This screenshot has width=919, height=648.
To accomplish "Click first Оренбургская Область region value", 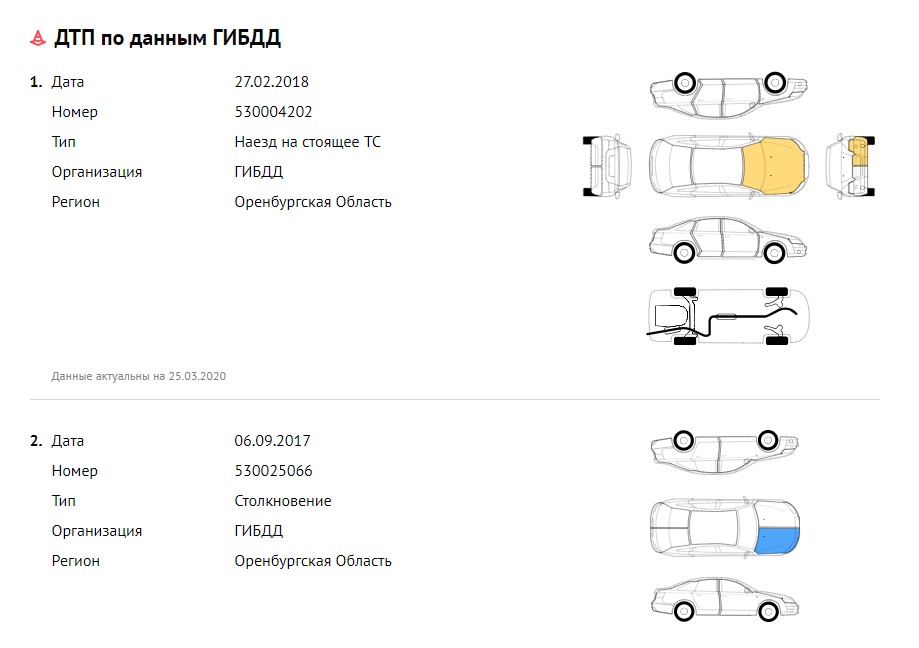I will (x=313, y=202).
